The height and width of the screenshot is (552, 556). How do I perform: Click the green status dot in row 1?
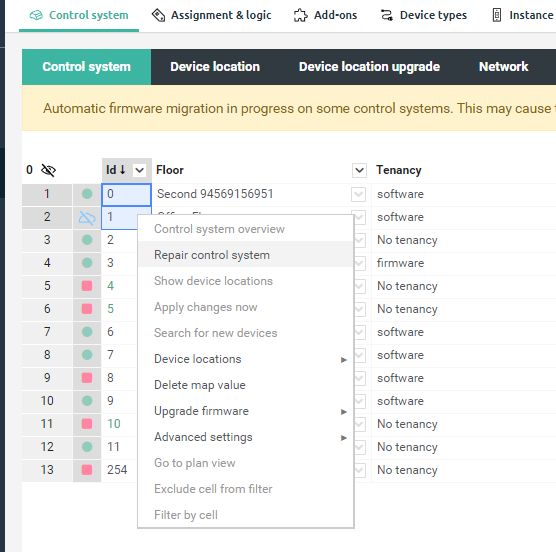pyautogui.click(x=87, y=194)
